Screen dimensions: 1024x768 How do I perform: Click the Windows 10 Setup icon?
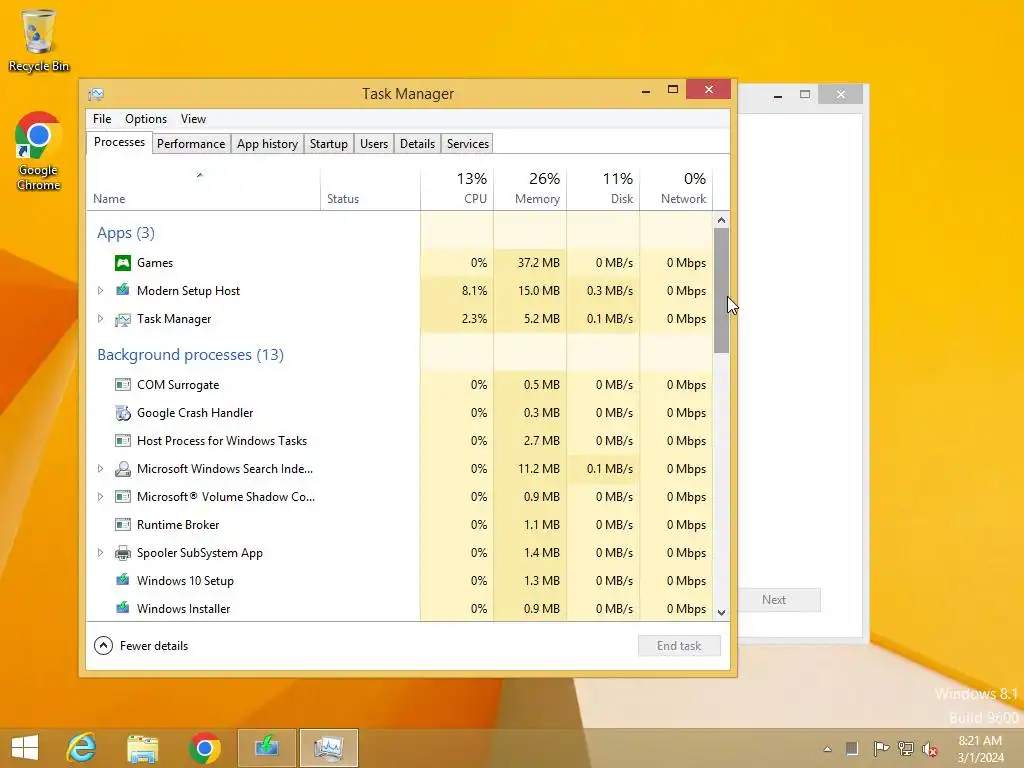(x=123, y=580)
